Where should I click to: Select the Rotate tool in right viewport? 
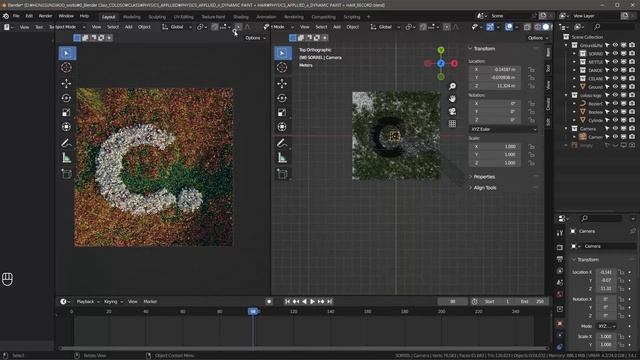[x=282, y=98]
